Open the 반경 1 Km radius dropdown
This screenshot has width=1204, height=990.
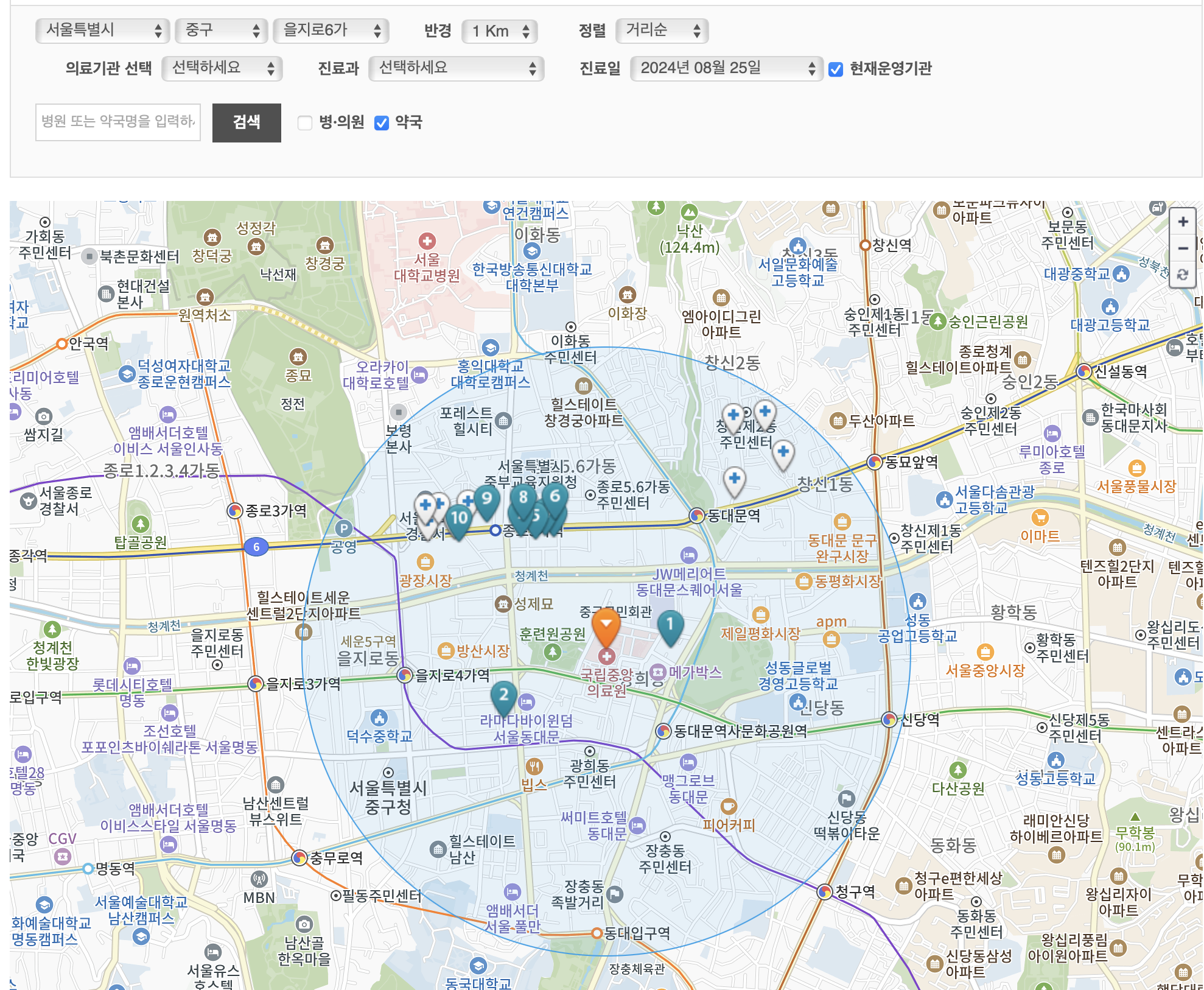[x=499, y=31]
